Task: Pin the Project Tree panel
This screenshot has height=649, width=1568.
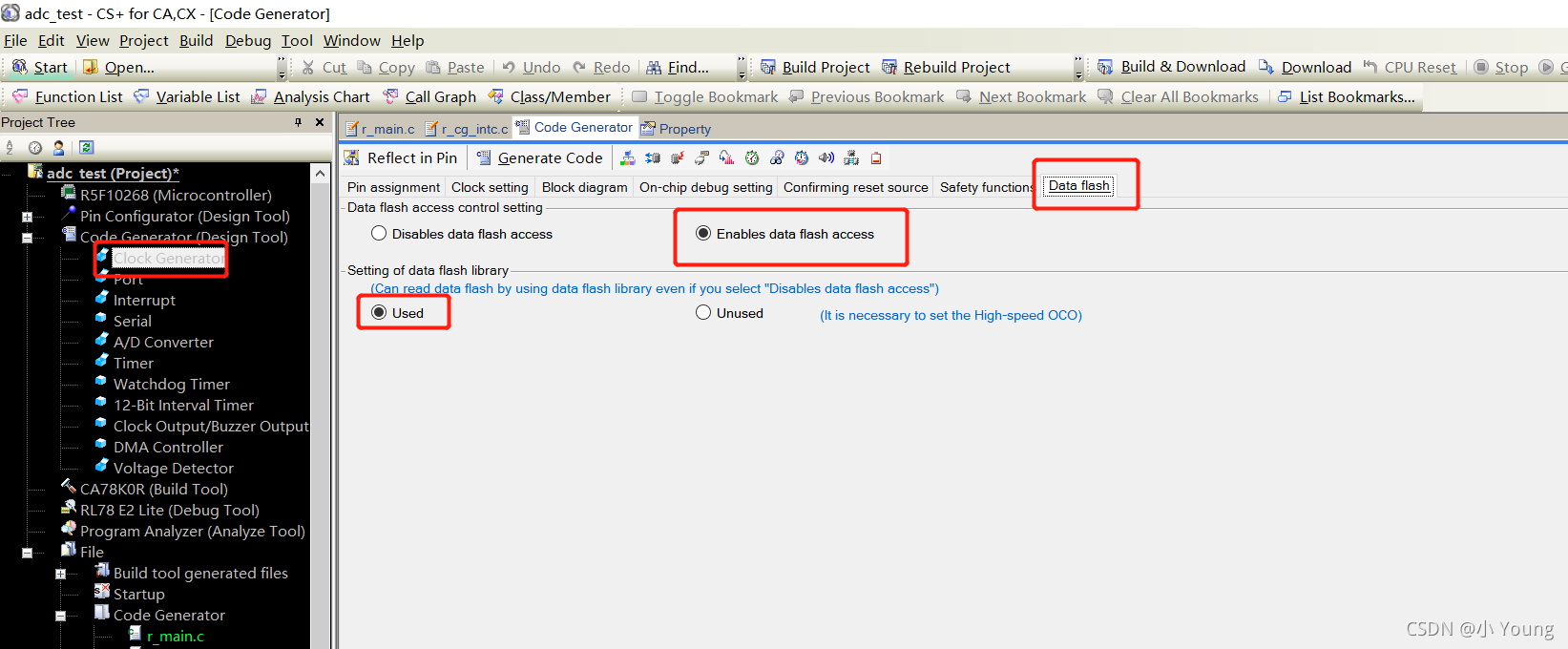Action: pyautogui.click(x=298, y=122)
